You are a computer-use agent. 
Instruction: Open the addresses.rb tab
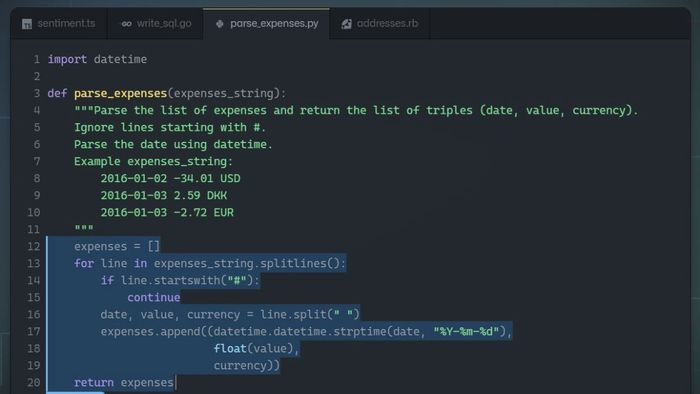pos(380,24)
